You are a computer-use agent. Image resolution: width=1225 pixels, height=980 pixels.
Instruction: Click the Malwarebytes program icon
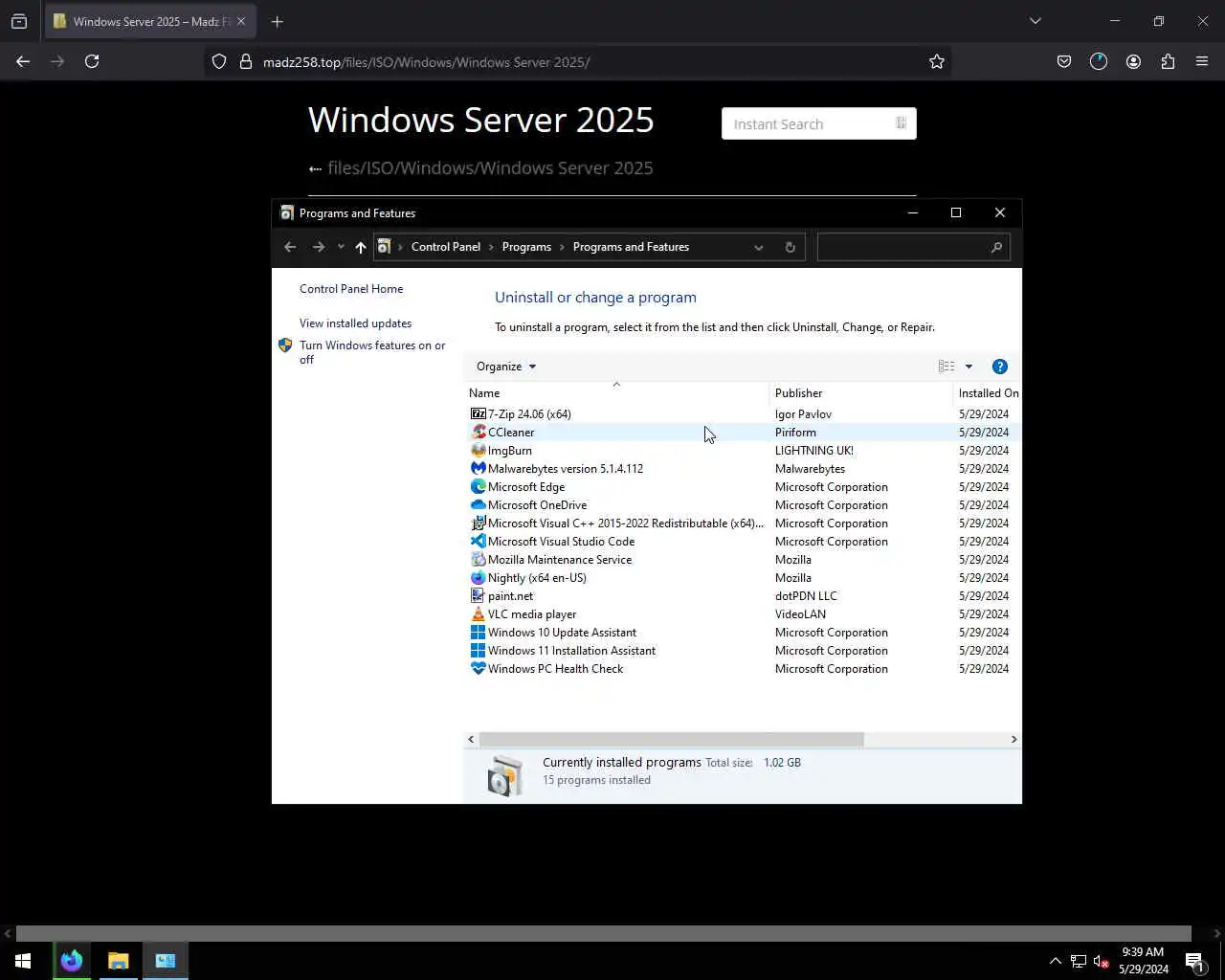[x=479, y=469]
